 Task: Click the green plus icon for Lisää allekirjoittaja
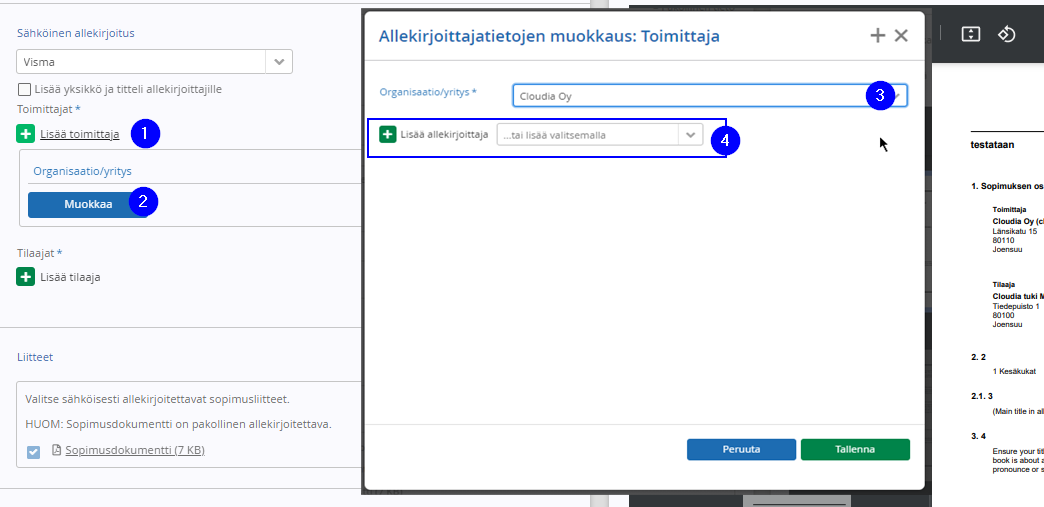click(388, 135)
